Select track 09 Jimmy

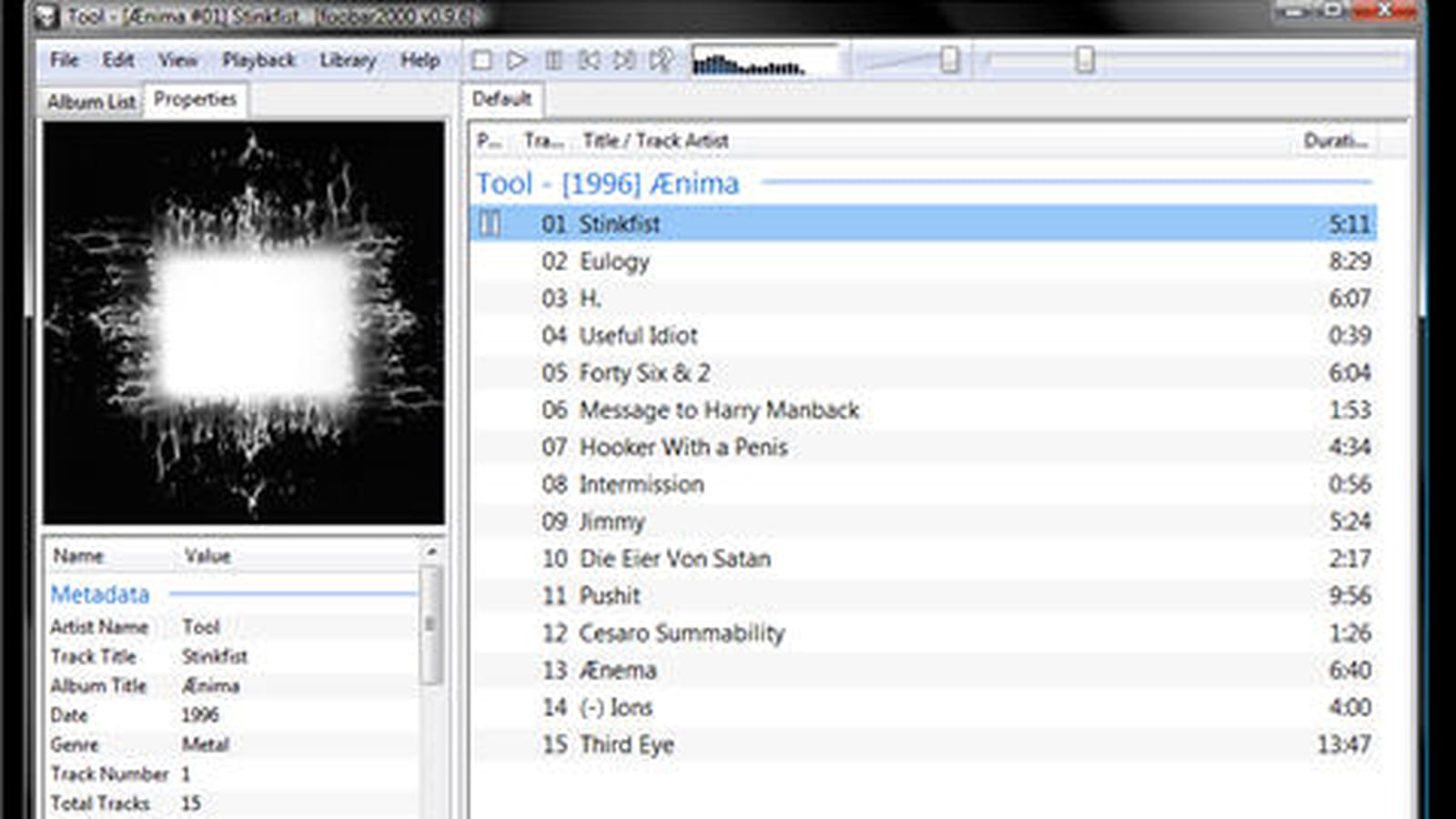point(924,521)
